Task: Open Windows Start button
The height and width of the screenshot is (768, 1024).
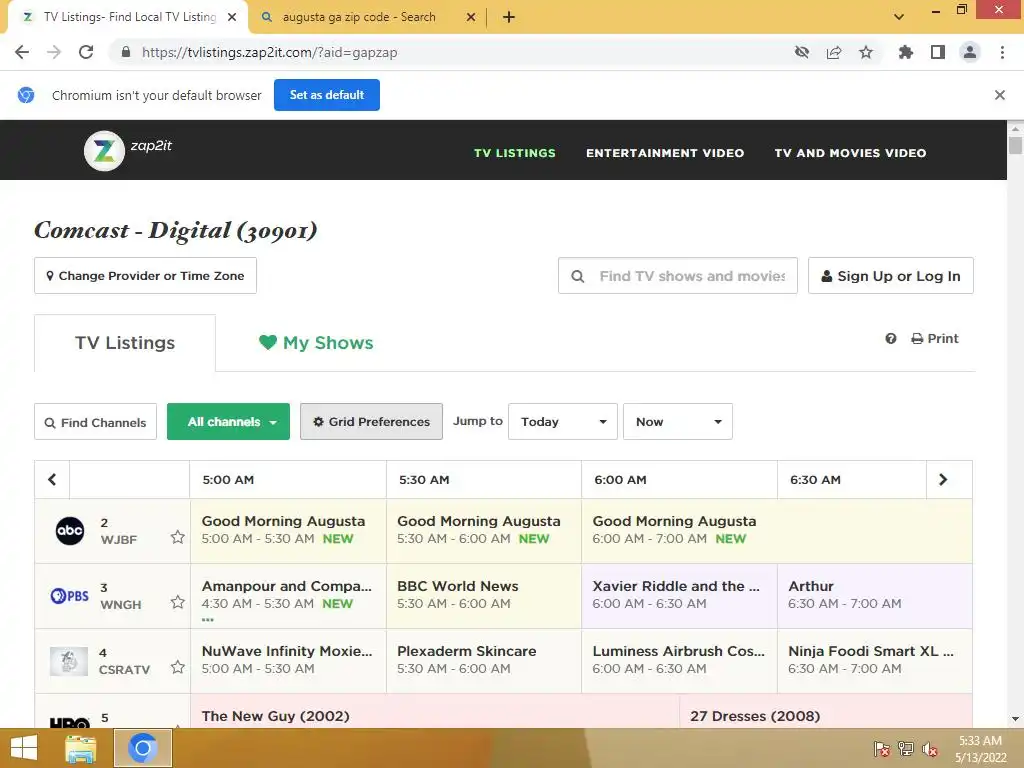Action: click(x=24, y=748)
